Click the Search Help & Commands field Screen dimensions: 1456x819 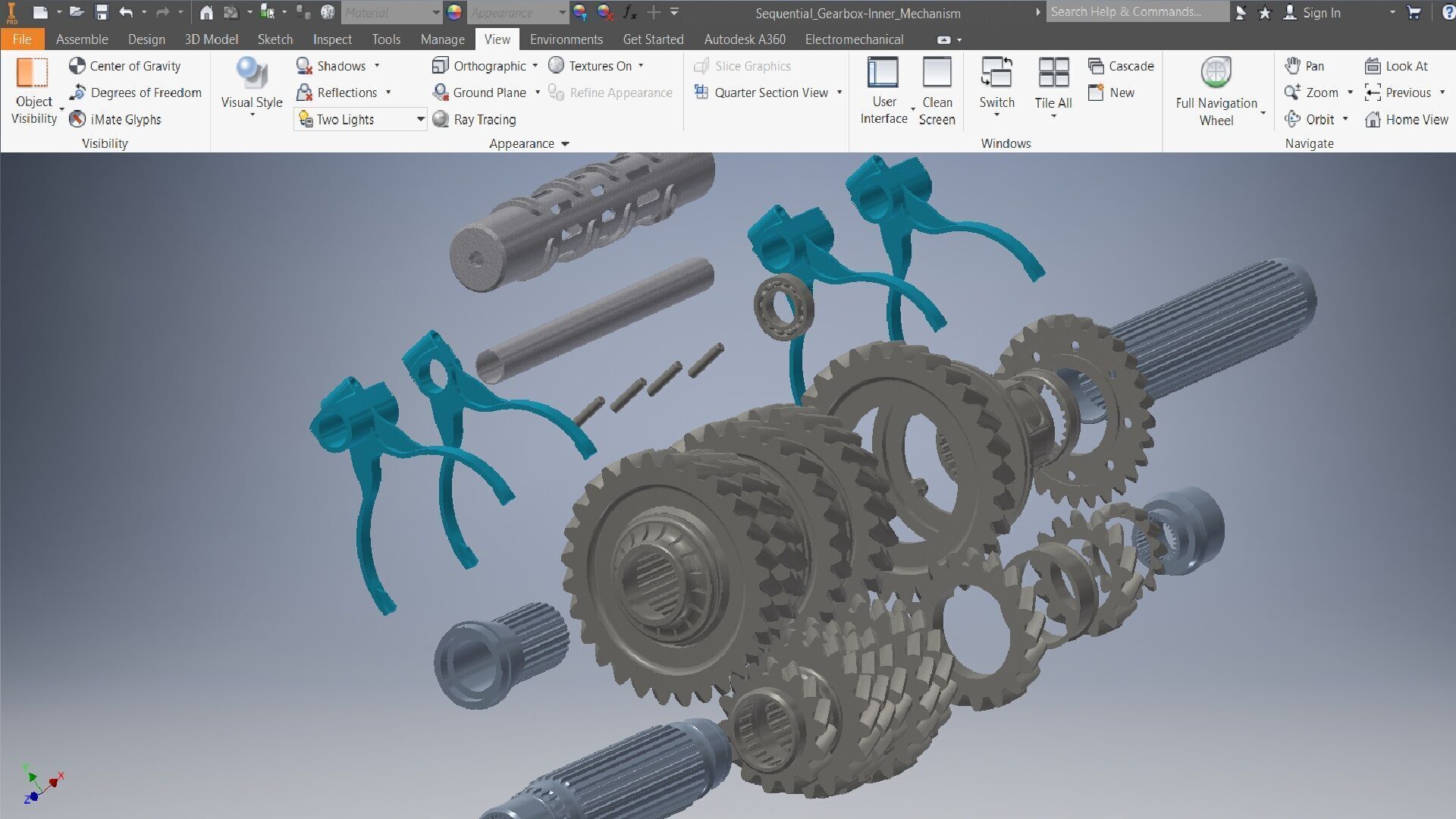click(x=1137, y=12)
